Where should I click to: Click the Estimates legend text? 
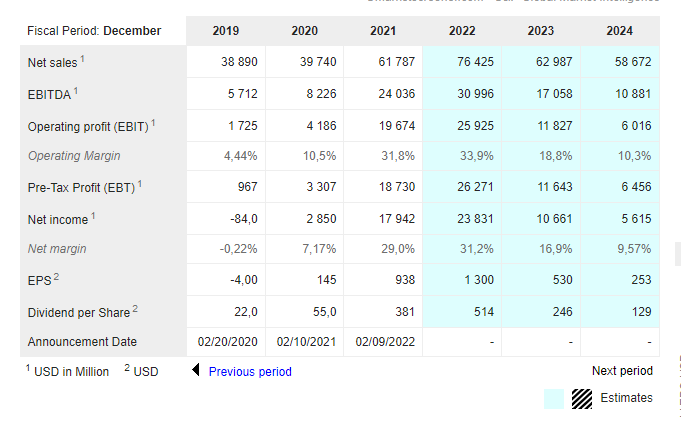coord(626,398)
